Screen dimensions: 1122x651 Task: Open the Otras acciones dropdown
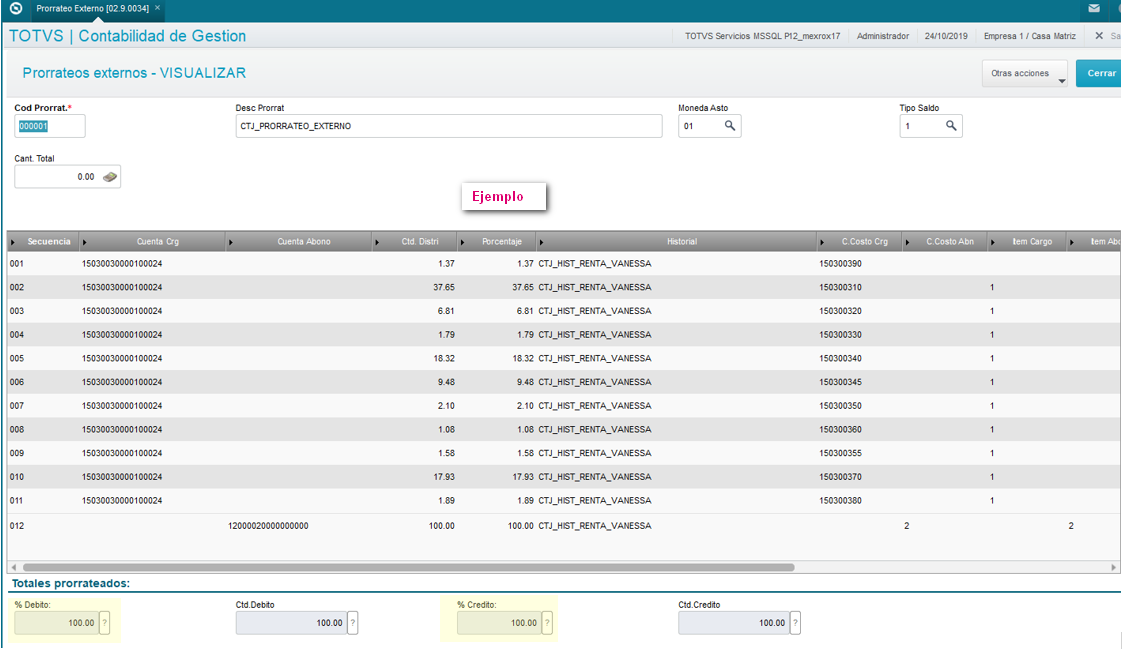pyautogui.click(x=1025, y=74)
